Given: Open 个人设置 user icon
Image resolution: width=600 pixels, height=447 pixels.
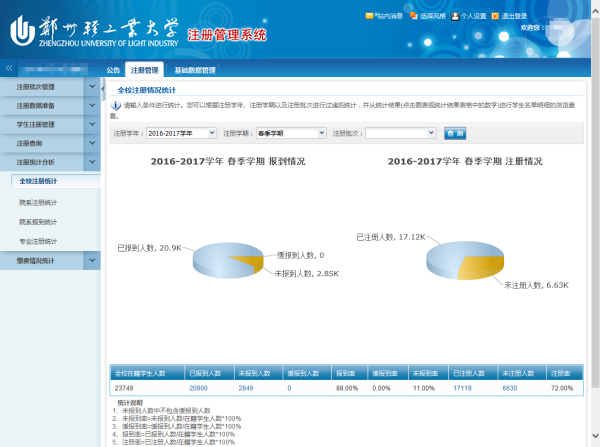Looking at the screenshot, I should tap(456, 16).
